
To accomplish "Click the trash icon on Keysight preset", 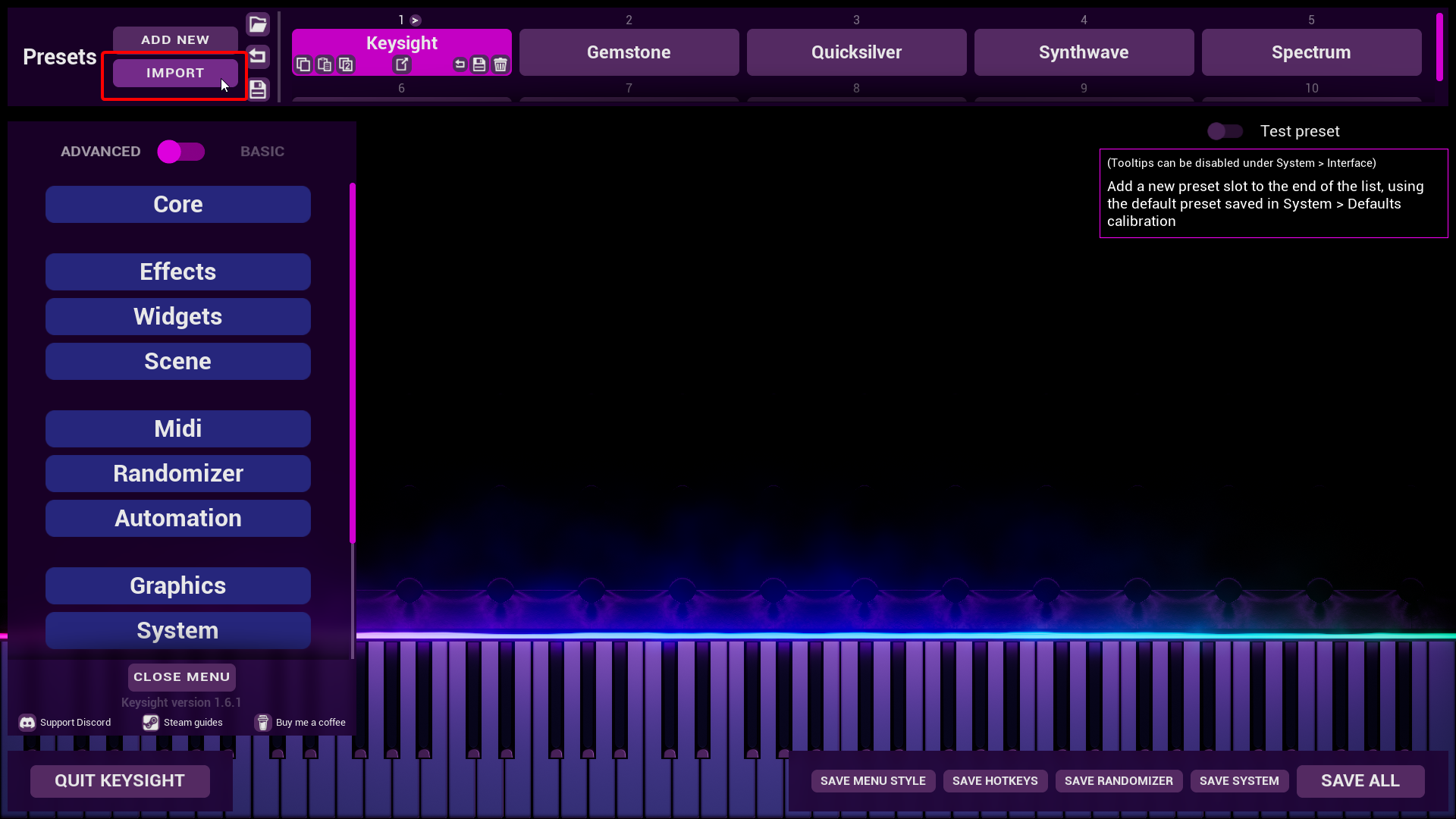I will tap(500, 64).
